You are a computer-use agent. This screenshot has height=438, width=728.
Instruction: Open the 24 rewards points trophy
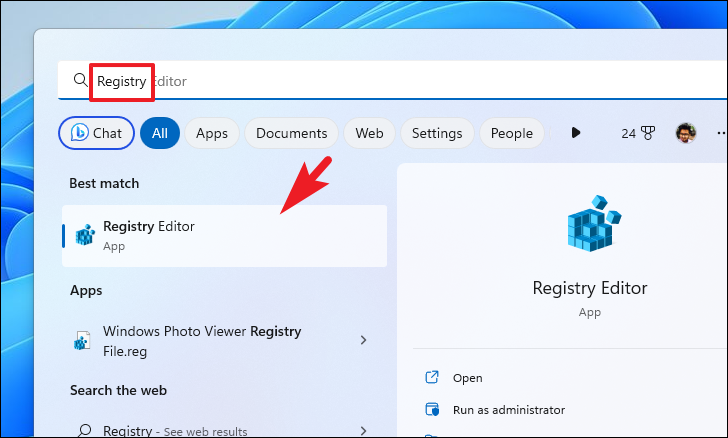point(638,133)
